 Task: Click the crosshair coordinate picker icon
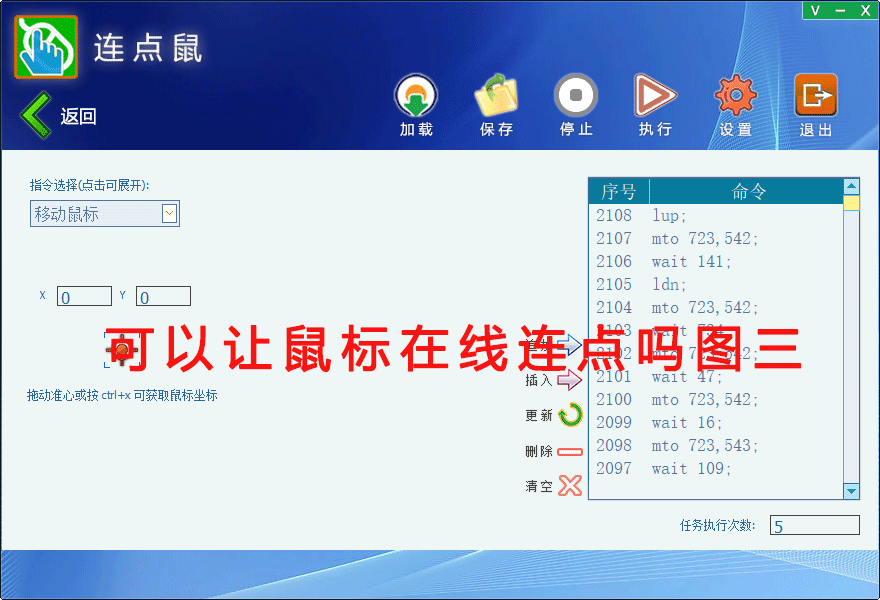pyautogui.click(x=122, y=350)
